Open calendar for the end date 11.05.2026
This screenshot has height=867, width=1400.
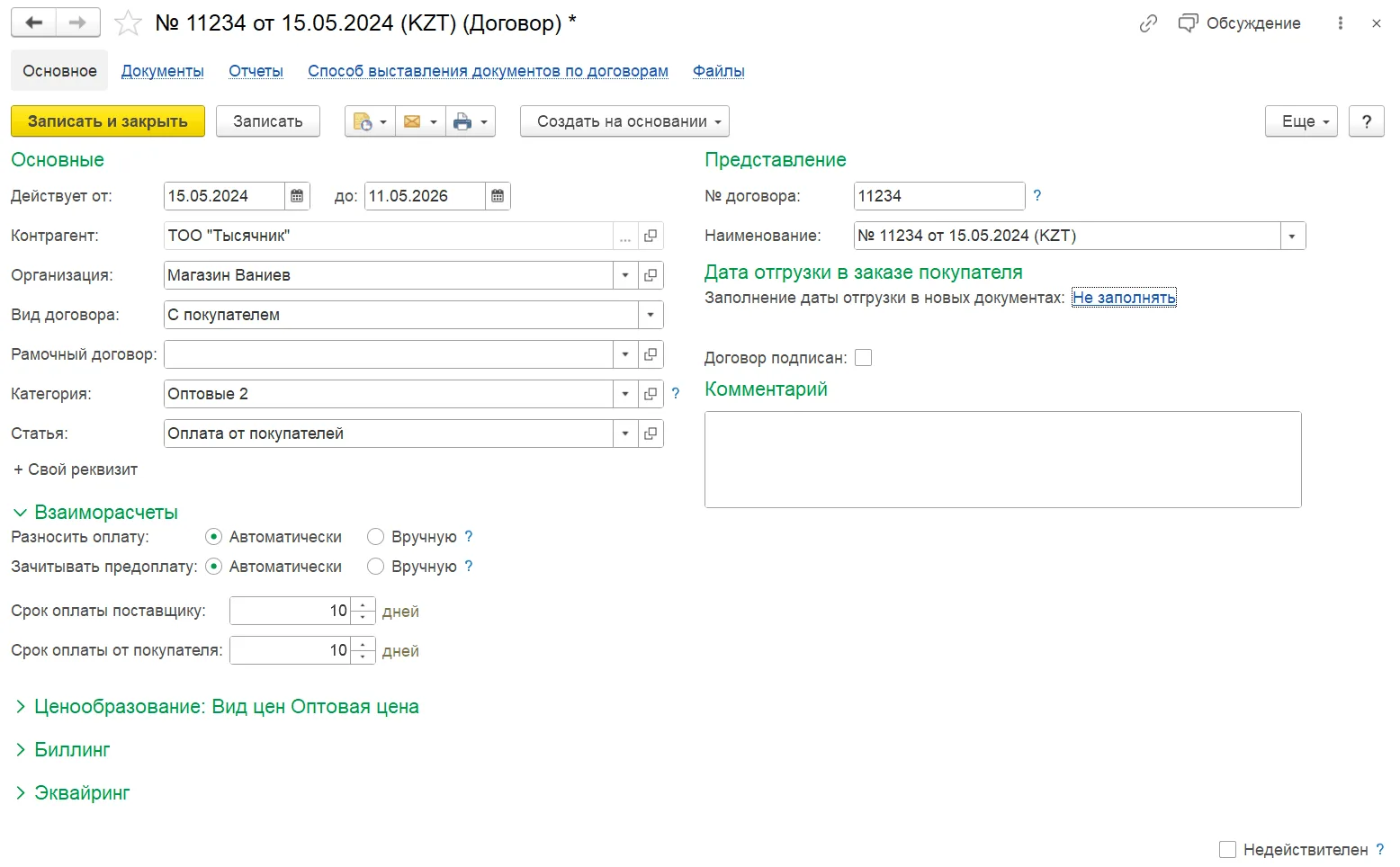(x=498, y=196)
